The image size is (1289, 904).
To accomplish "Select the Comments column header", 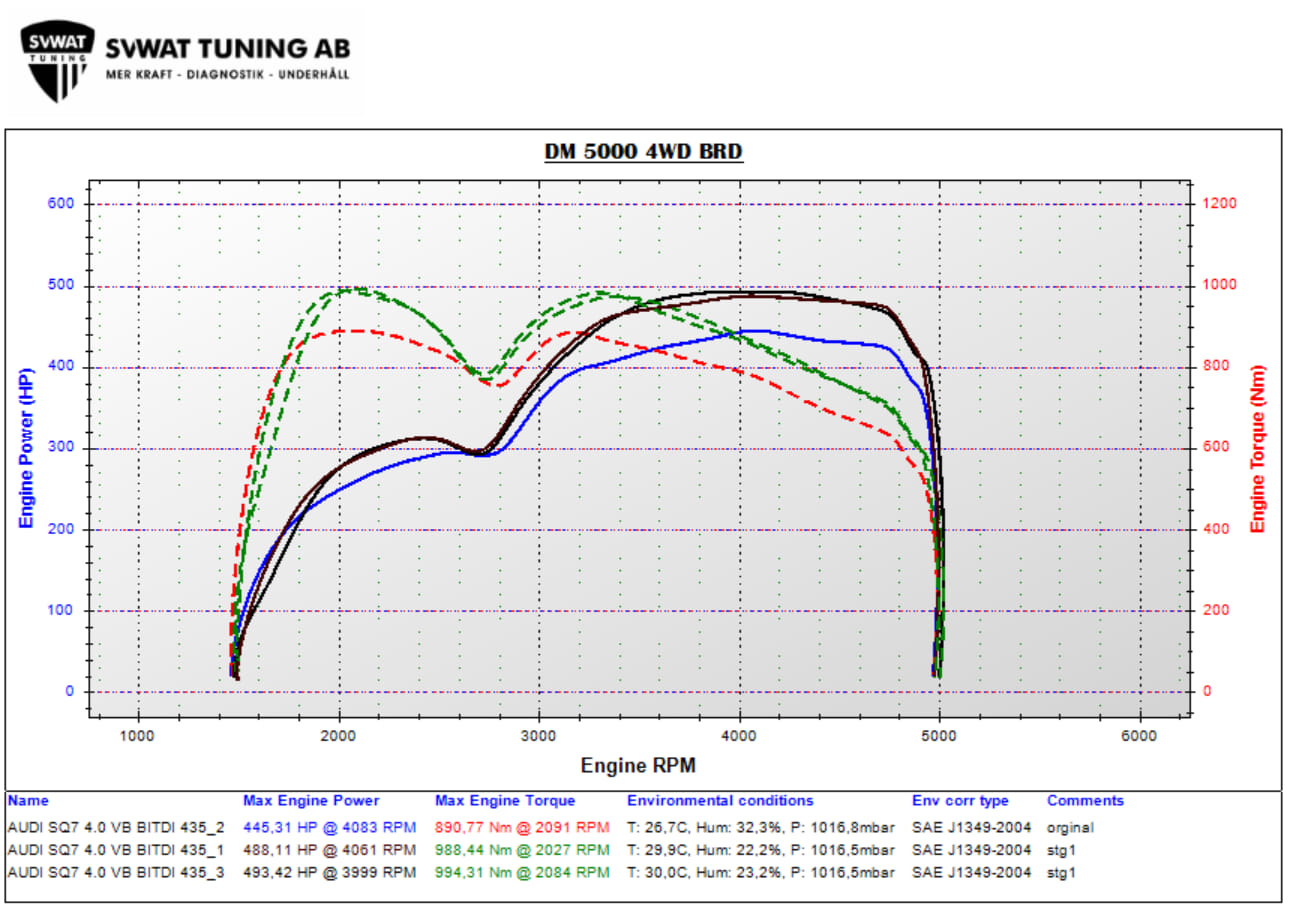I will click(1085, 801).
